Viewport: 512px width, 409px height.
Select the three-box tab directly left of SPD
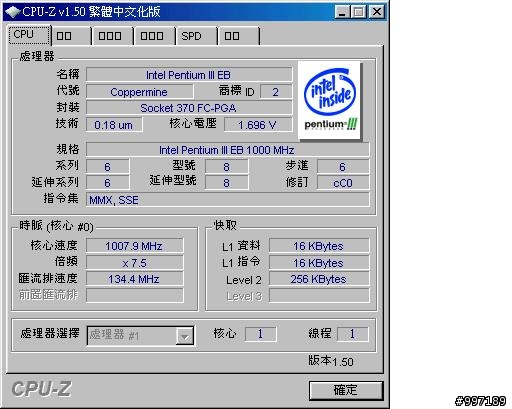(x=154, y=36)
